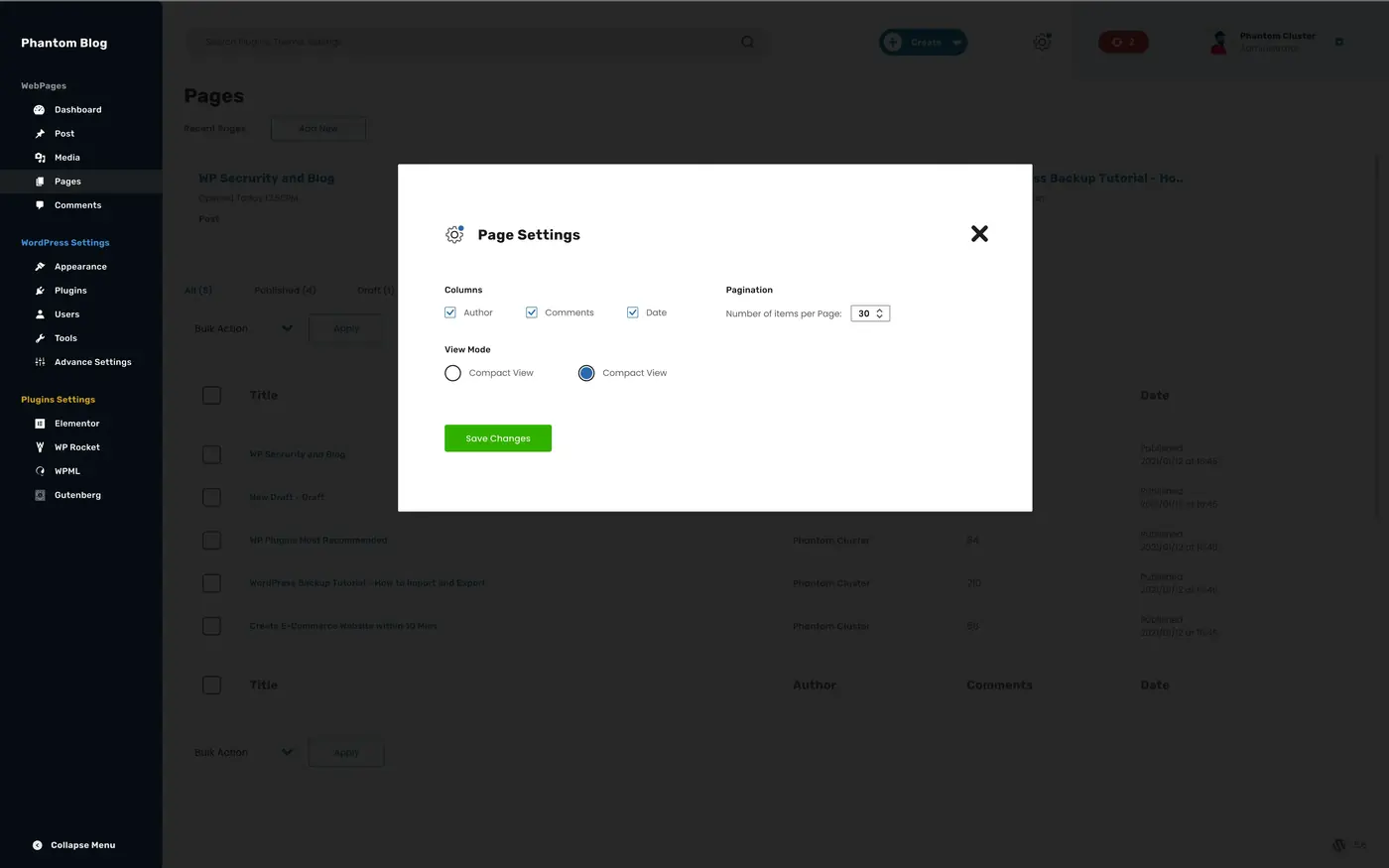Click the Phantom Cluster user avatar
1389x868 pixels.
click(x=1219, y=42)
